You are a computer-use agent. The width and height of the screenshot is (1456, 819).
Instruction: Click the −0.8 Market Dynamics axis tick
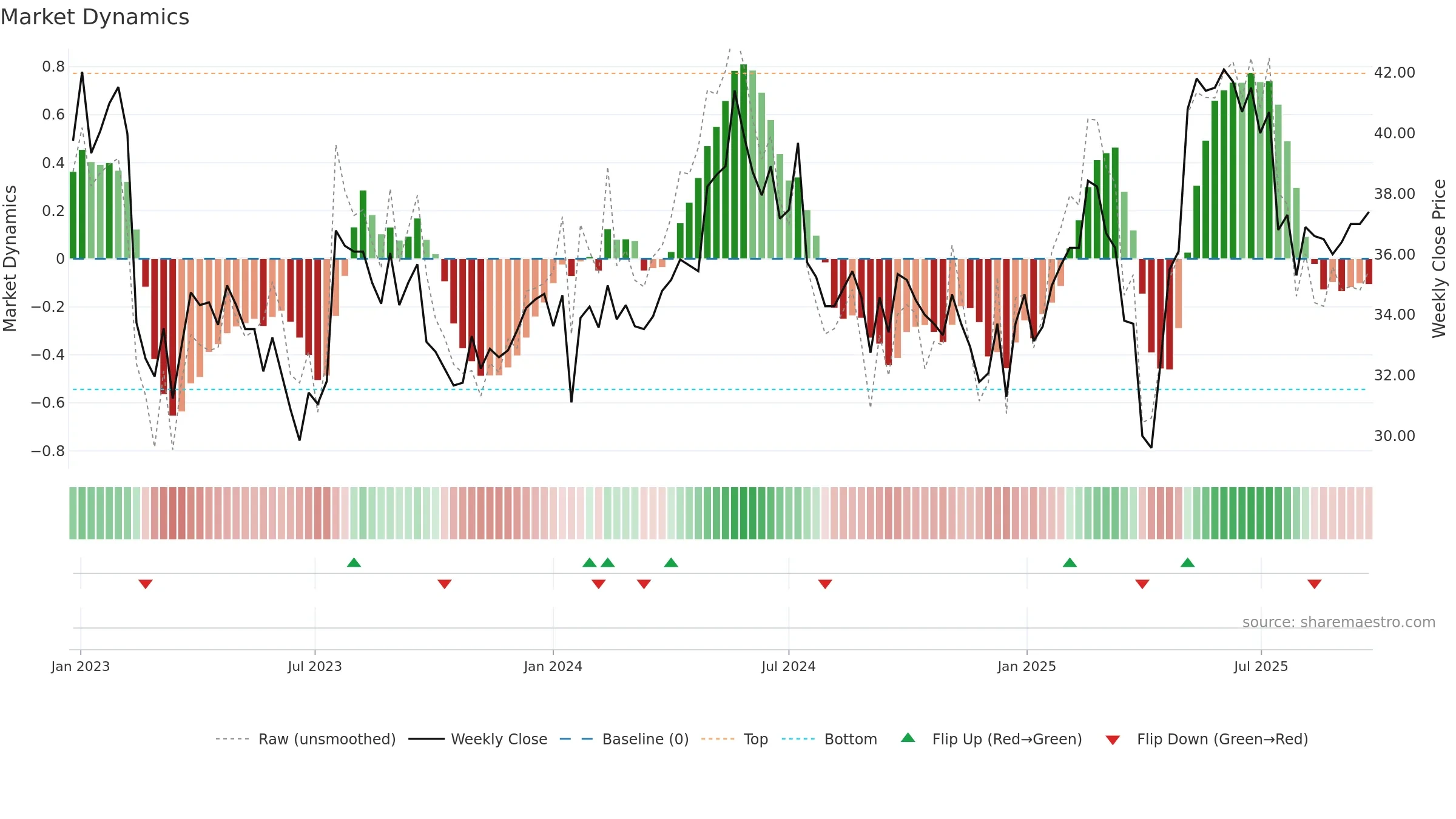[48, 451]
